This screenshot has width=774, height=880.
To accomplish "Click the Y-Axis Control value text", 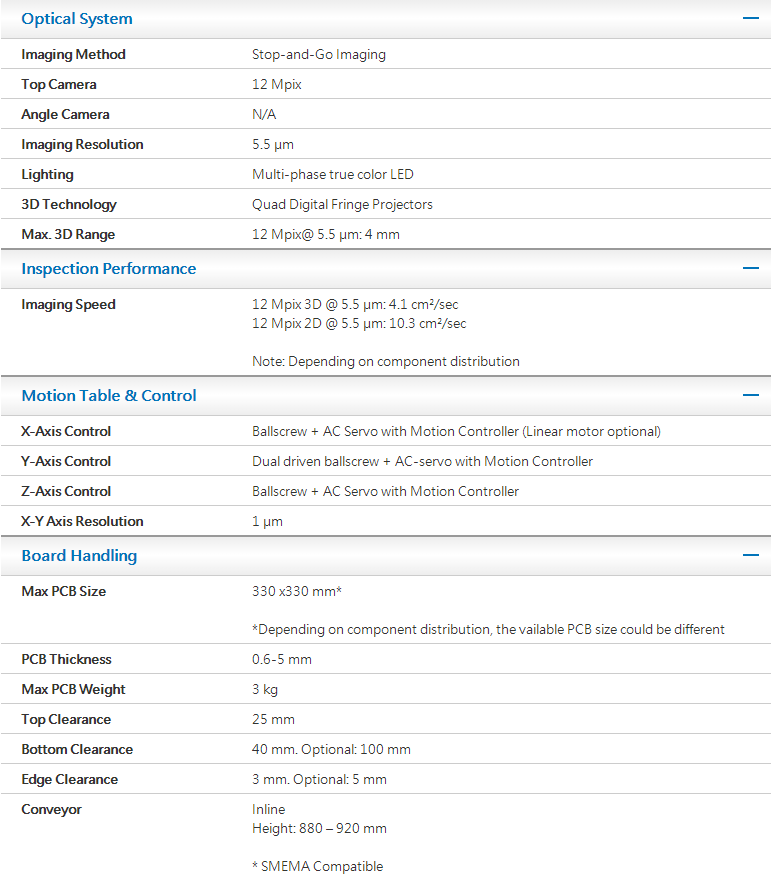I will [422, 461].
